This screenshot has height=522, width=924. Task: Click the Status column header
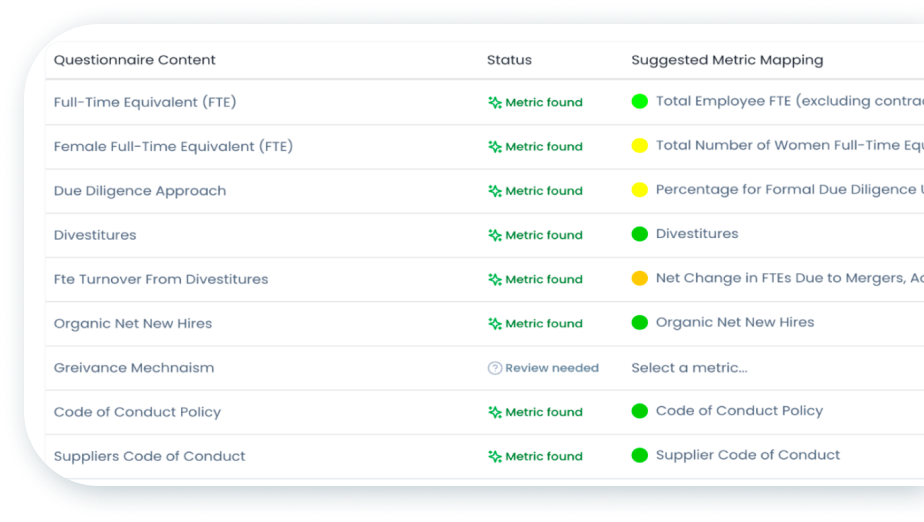pyautogui.click(x=509, y=60)
